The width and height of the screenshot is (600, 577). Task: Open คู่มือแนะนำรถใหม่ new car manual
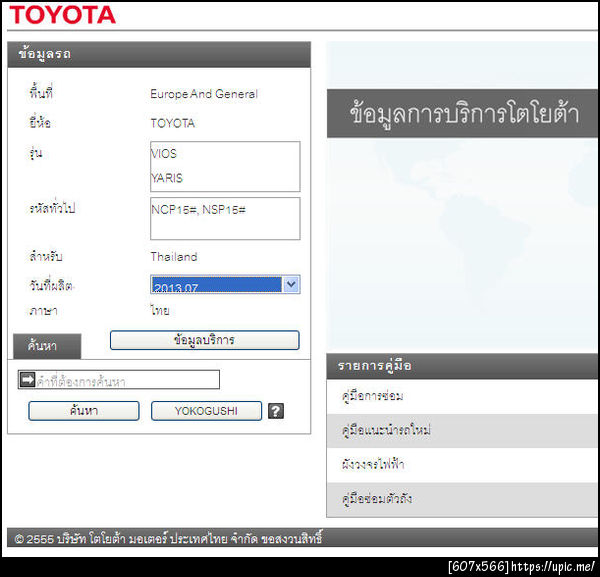coord(462,431)
